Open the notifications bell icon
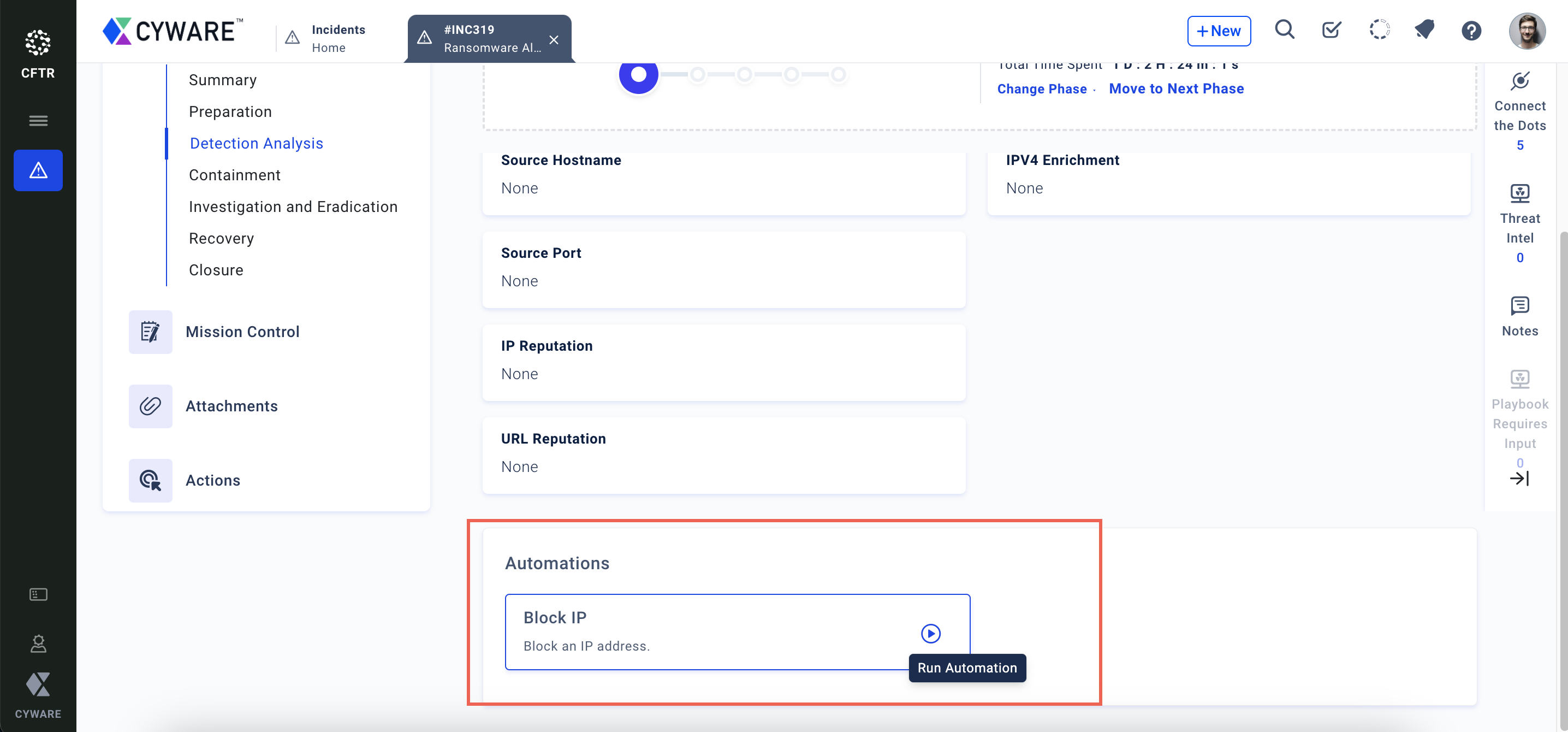 [x=1424, y=30]
